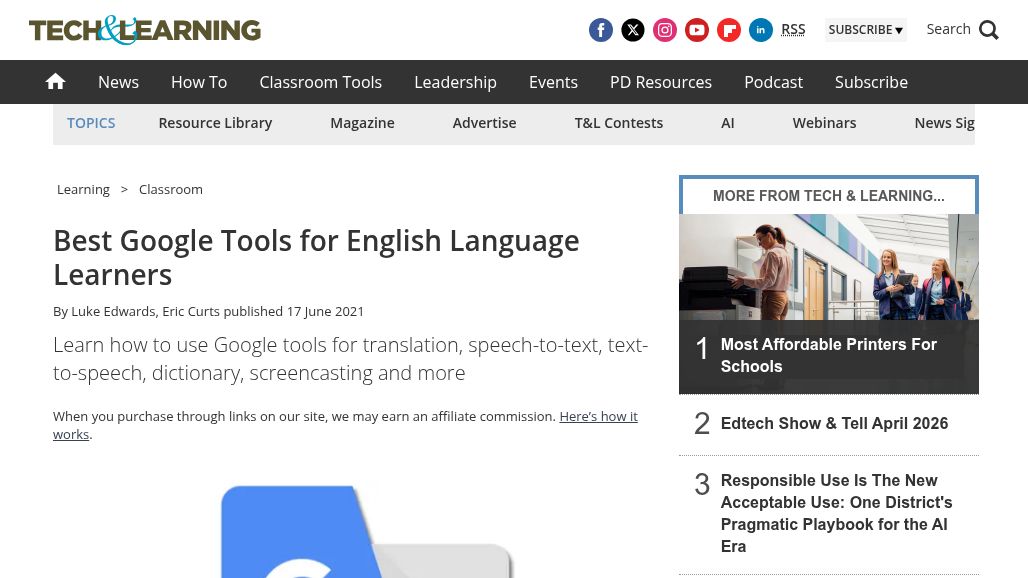Screen dimensions: 1028x578
Task: Open the Resource Library topic
Action: pyautogui.click(x=215, y=122)
